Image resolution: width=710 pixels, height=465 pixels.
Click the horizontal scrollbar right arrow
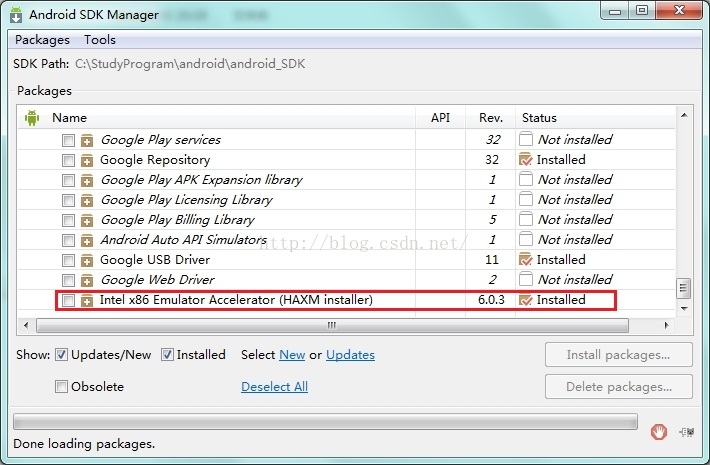[666, 325]
